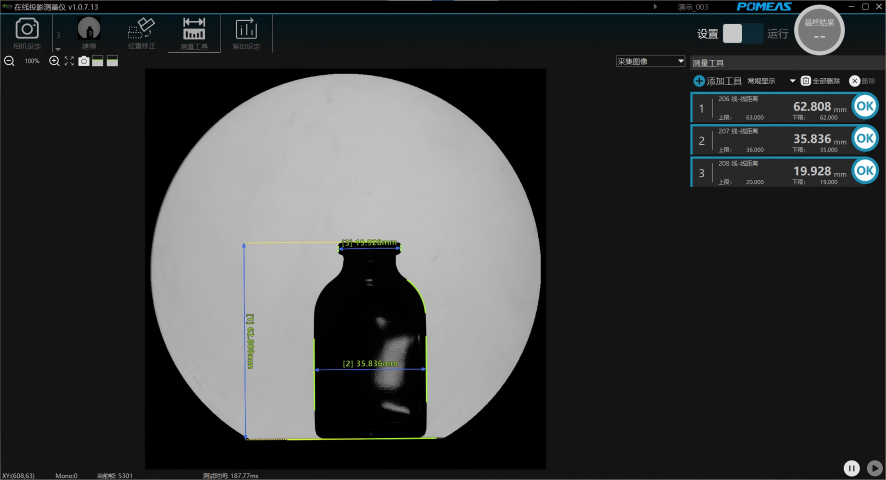Pause acquisition with the pause button
Screen dimensions: 886x480
(x=852, y=468)
